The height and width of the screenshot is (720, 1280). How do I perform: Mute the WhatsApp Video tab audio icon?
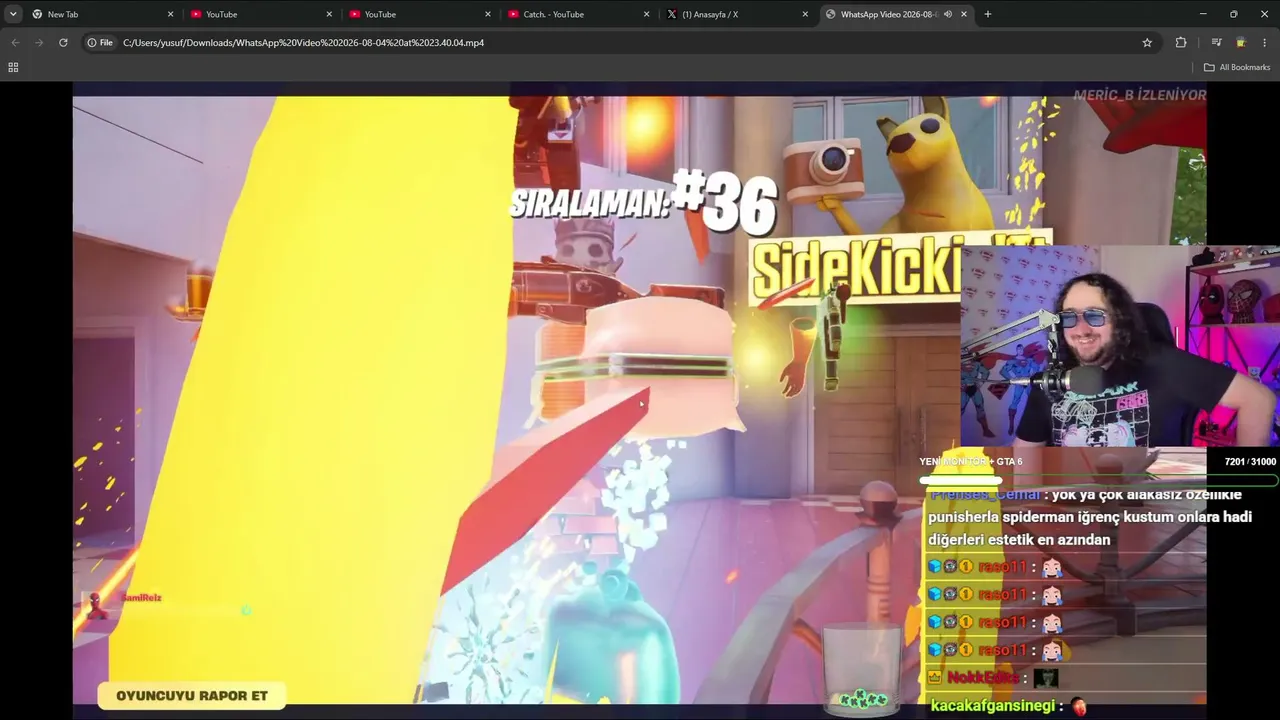(947, 14)
